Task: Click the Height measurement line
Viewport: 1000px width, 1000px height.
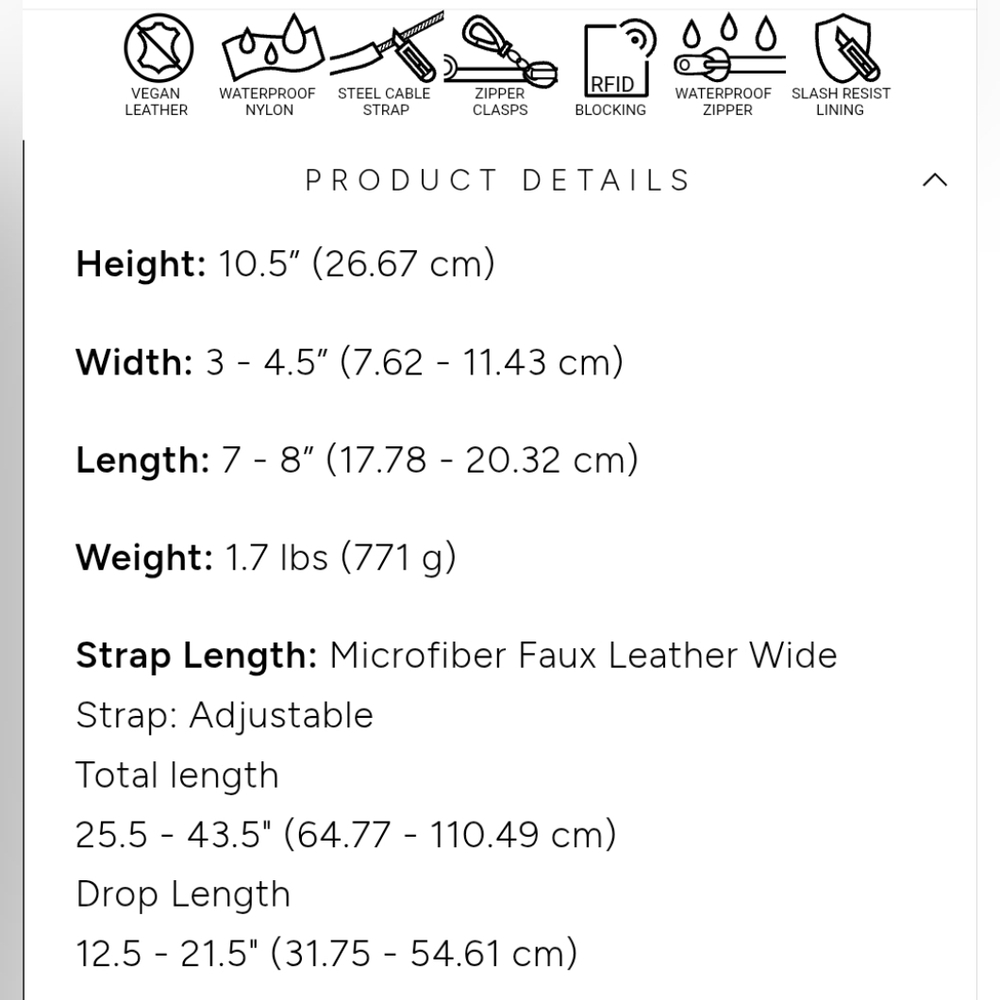Action: pos(285,263)
